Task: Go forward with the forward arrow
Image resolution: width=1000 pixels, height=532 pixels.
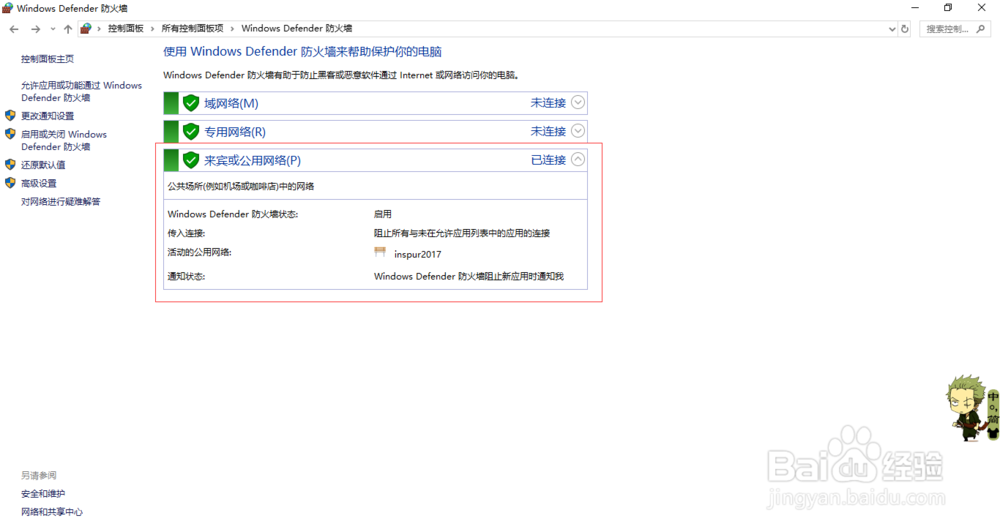Action: (36, 29)
